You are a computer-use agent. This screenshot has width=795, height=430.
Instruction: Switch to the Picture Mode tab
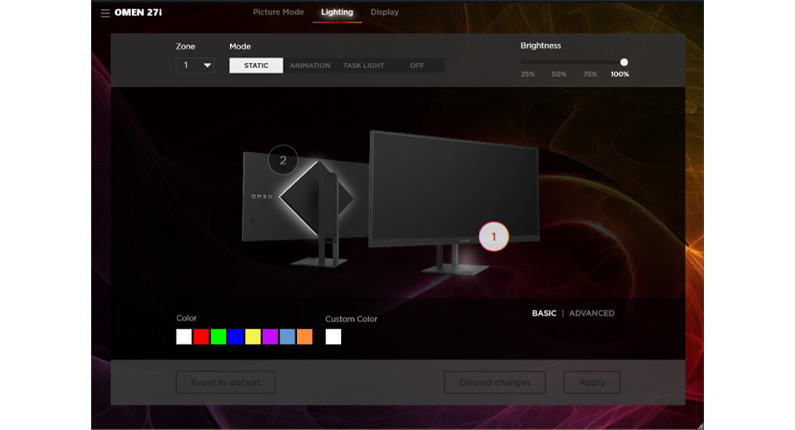(x=278, y=12)
